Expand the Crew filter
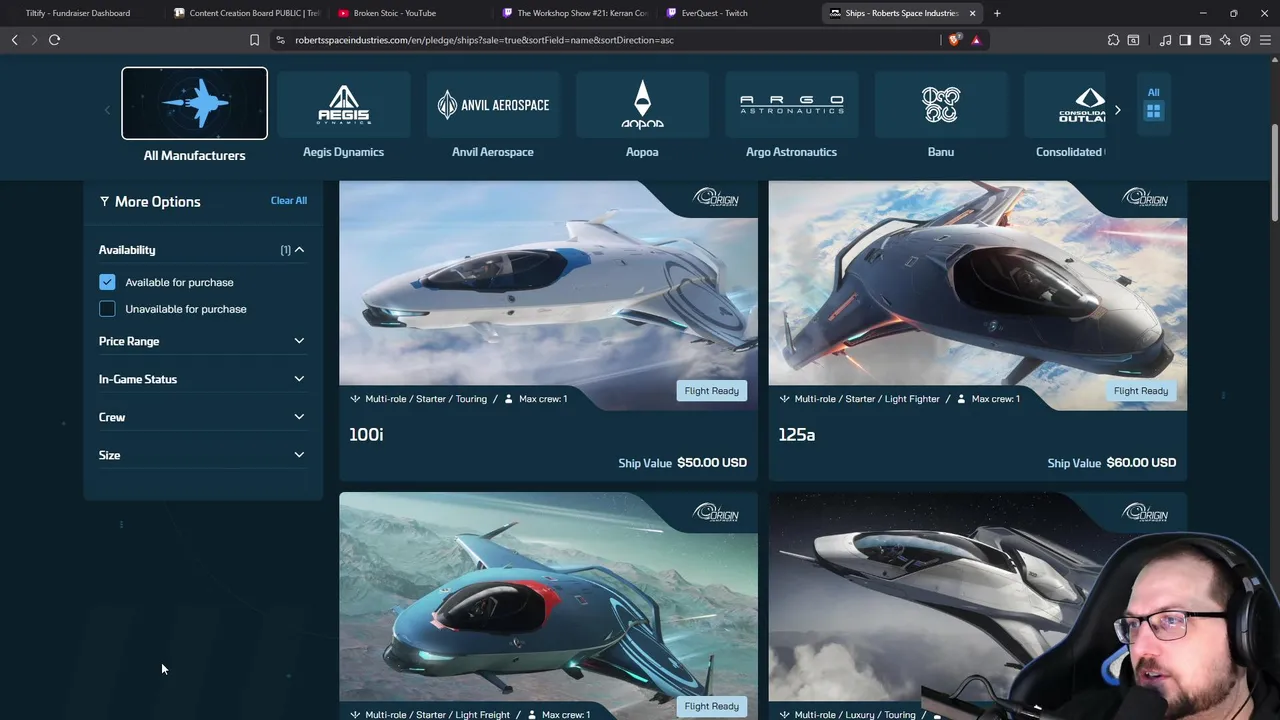Viewport: 1280px width, 720px height. [201, 417]
